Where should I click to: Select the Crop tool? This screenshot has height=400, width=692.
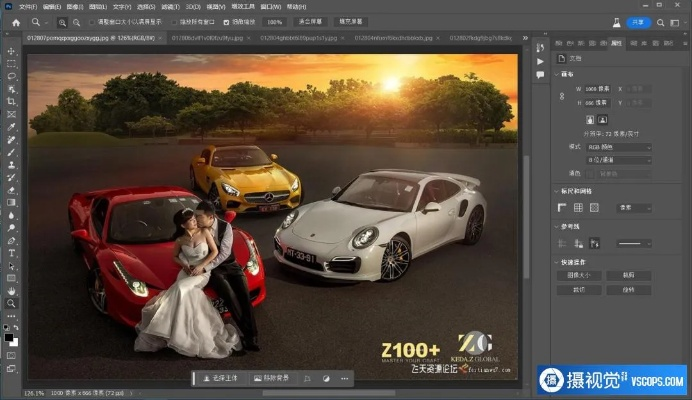12,101
